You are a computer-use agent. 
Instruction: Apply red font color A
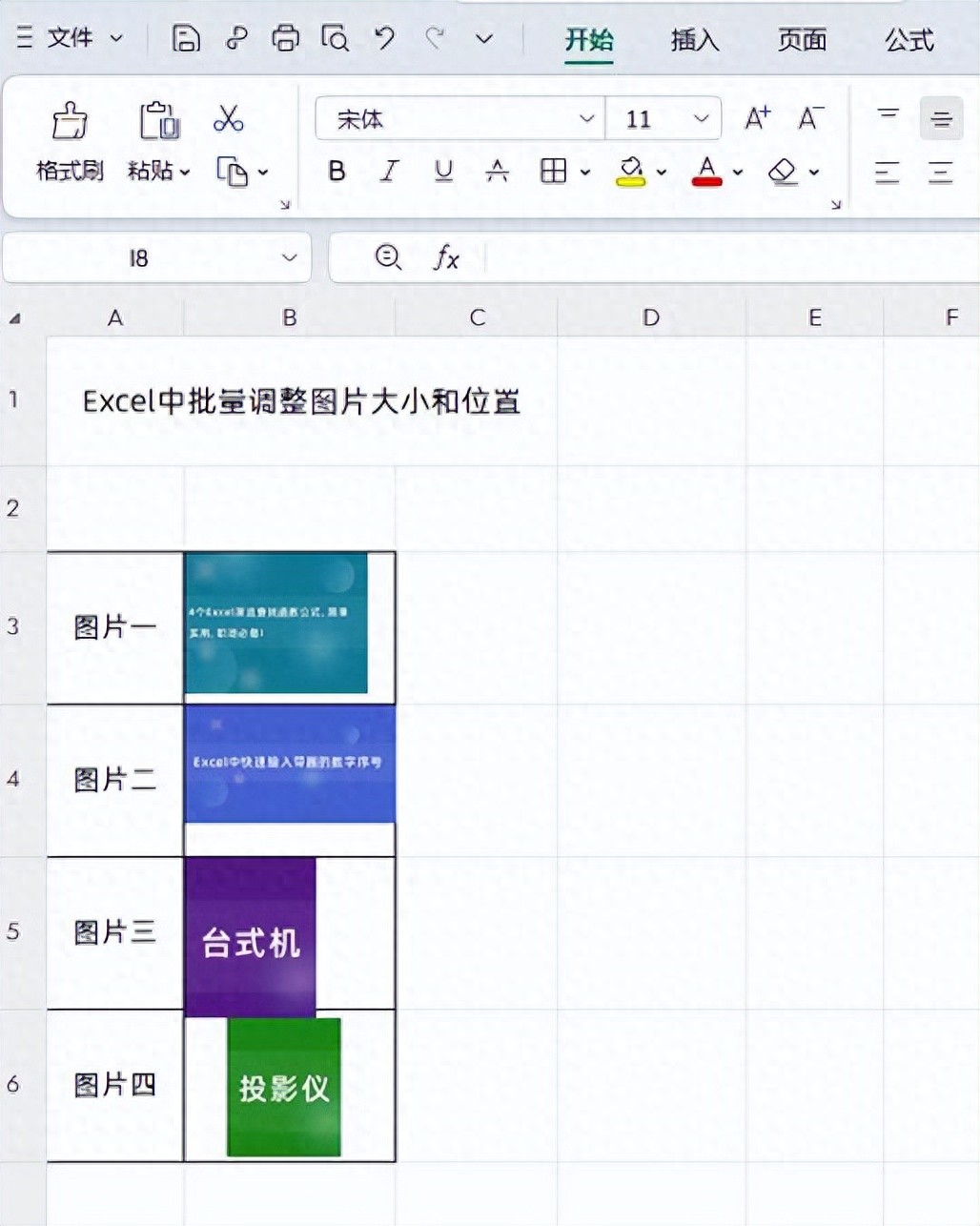[x=706, y=172]
